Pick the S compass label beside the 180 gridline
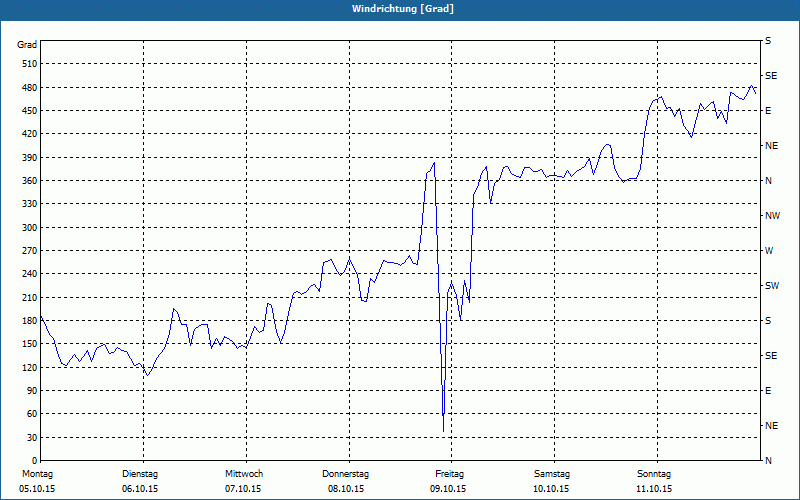The height and width of the screenshot is (500, 800). 768,321
